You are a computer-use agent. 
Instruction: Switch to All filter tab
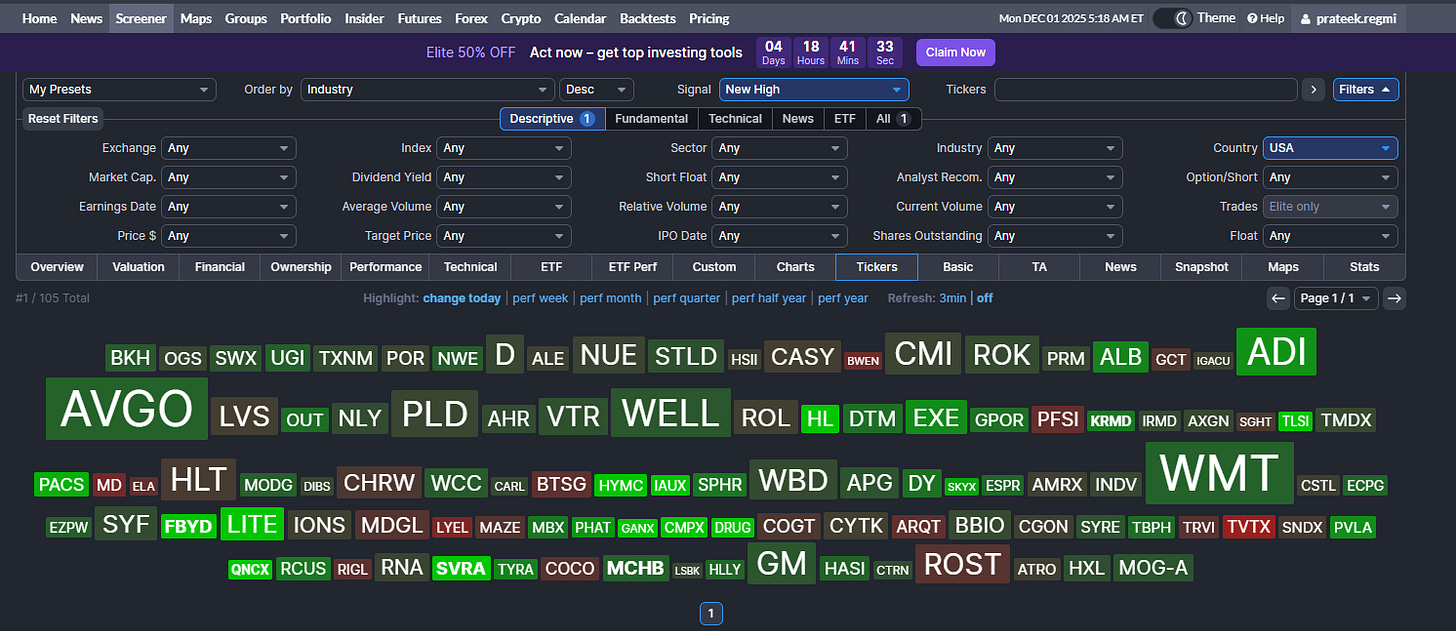(x=893, y=118)
